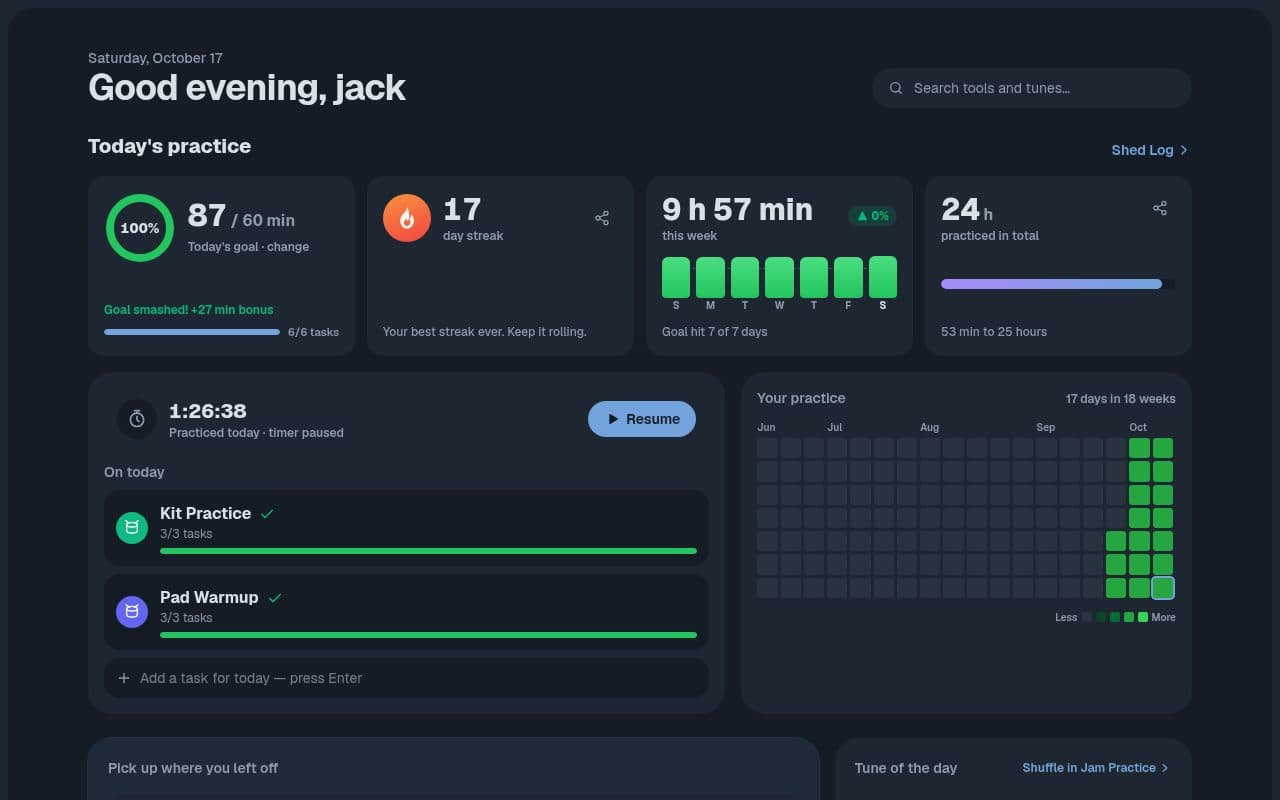Image resolution: width=1280 pixels, height=800 pixels.
Task: Click the 17 days in 18 weeks text
Action: pyautogui.click(x=1121, y=399)
